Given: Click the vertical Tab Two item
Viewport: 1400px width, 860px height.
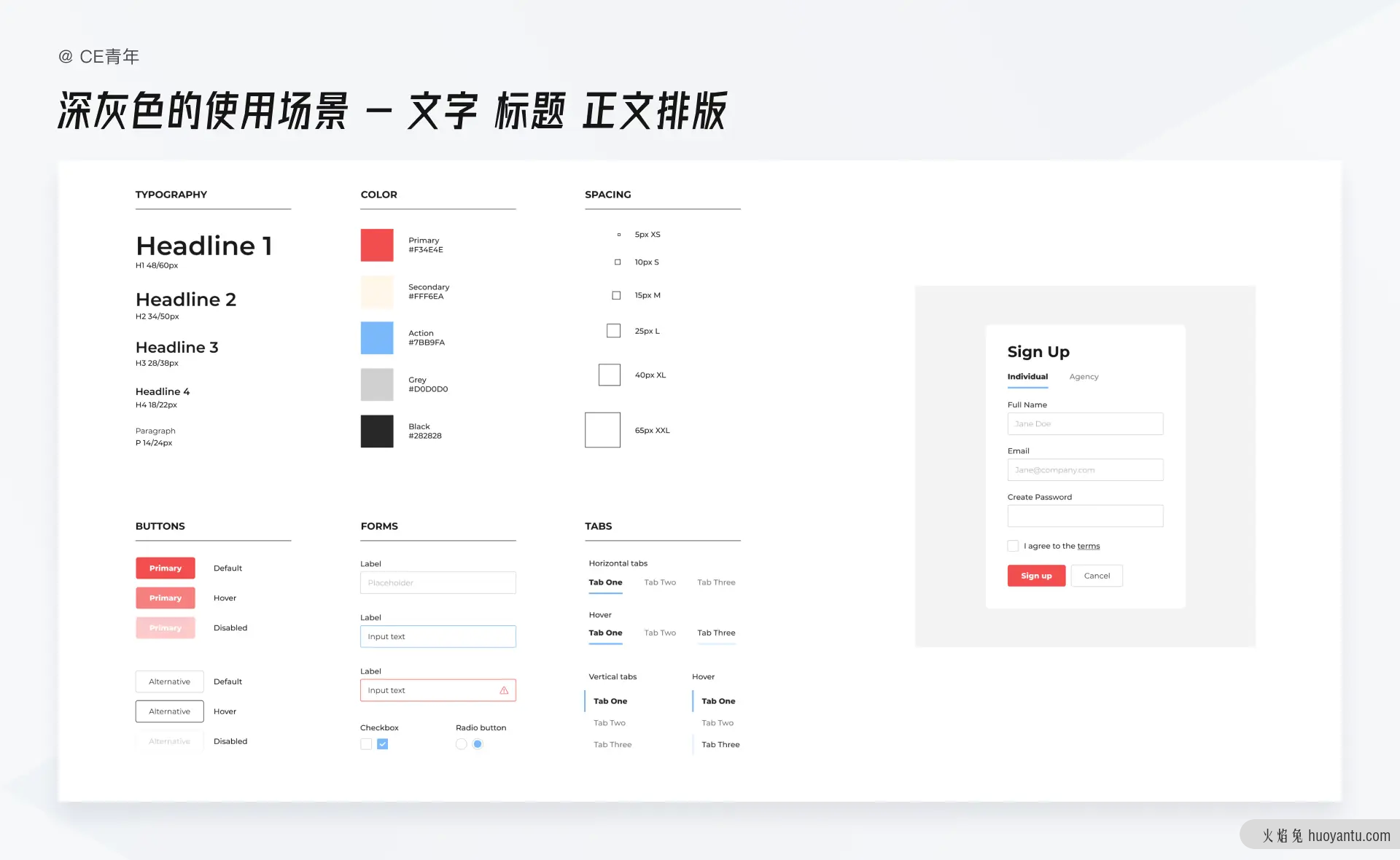Looking at the screenshot, I should coord(610,722).
